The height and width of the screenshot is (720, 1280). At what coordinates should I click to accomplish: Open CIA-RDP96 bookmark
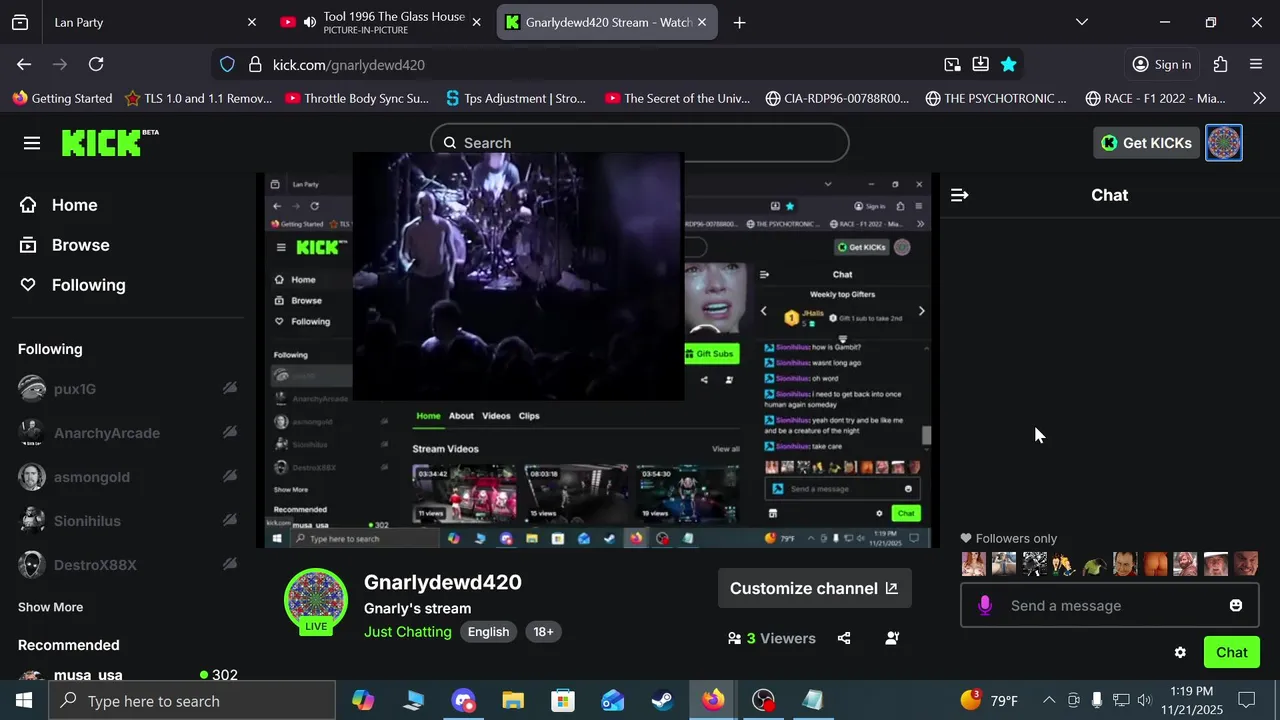pos(837,98)
